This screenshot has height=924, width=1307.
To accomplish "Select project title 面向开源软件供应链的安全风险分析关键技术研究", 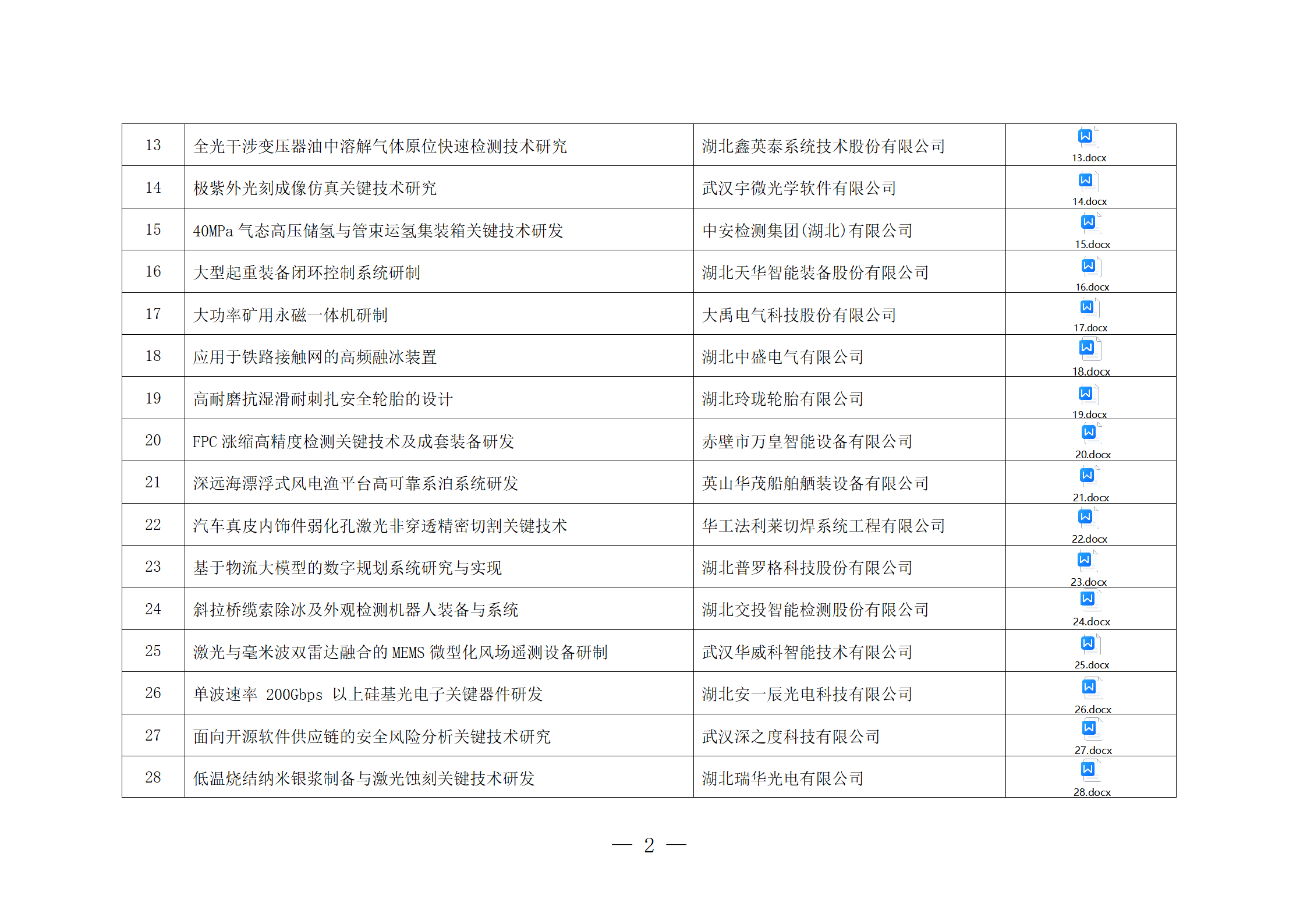I will coord(371,737).
